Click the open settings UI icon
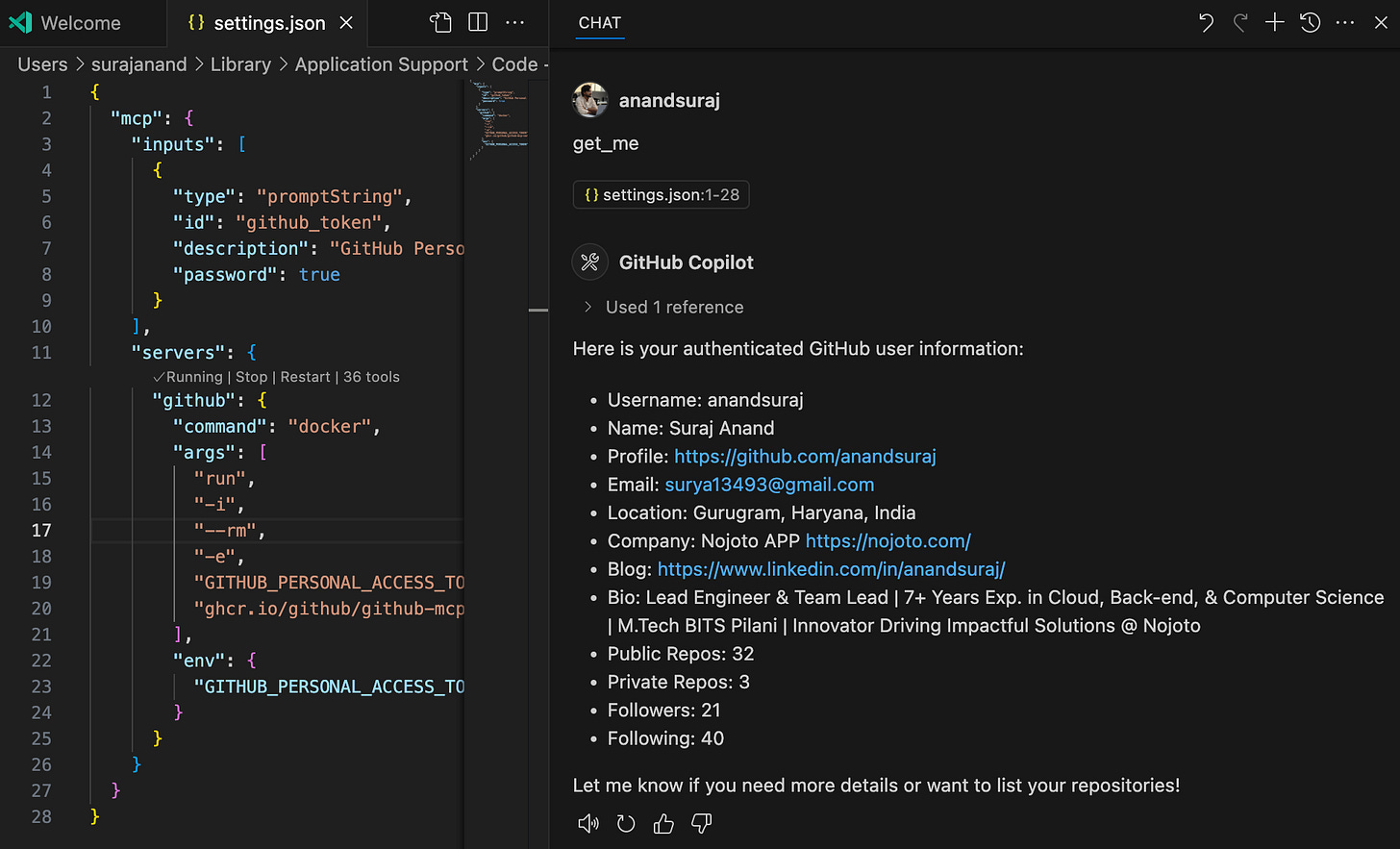 440,22
